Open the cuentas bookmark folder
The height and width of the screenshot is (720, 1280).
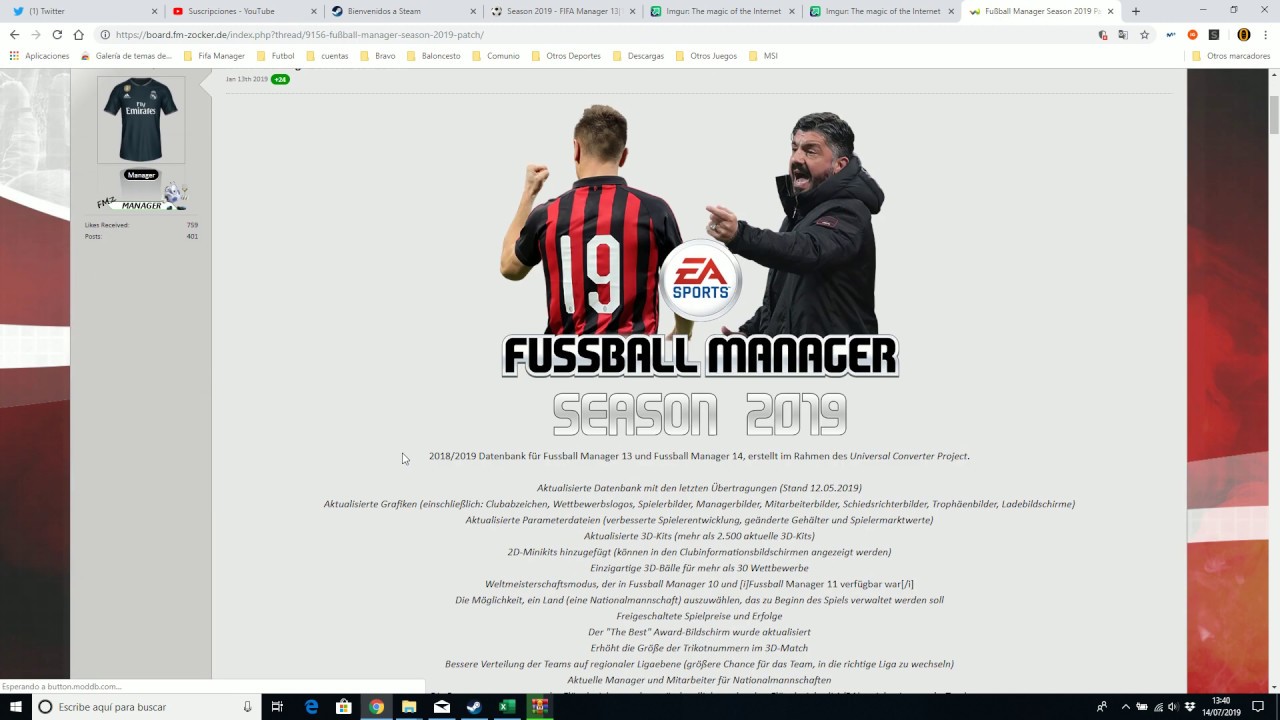point(327,56)
